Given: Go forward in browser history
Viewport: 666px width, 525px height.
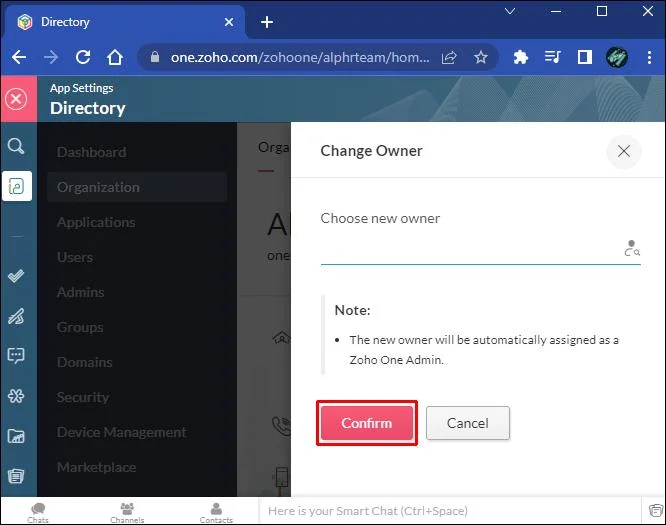Looking at the screenshot, I should click(51, 57).
